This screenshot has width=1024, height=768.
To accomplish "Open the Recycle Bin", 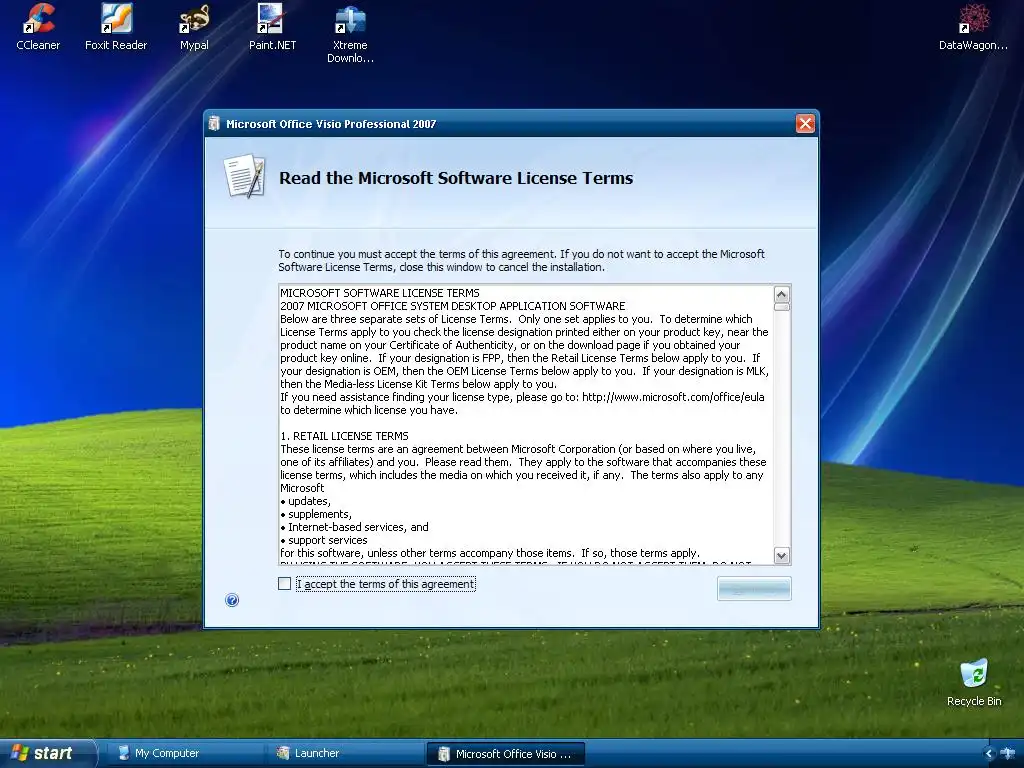I will pos(974,683).
